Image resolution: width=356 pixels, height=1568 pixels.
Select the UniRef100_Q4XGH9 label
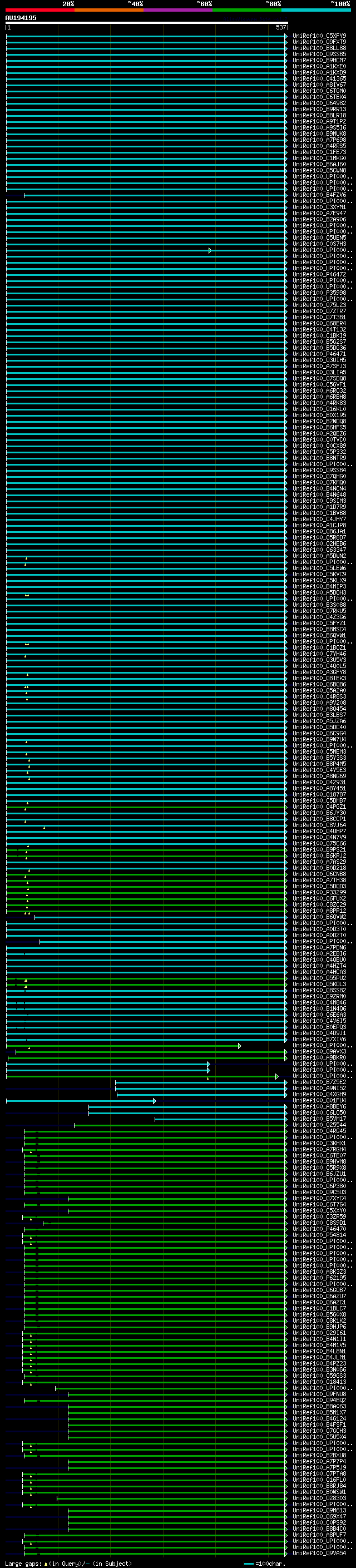coord(319,1095)
